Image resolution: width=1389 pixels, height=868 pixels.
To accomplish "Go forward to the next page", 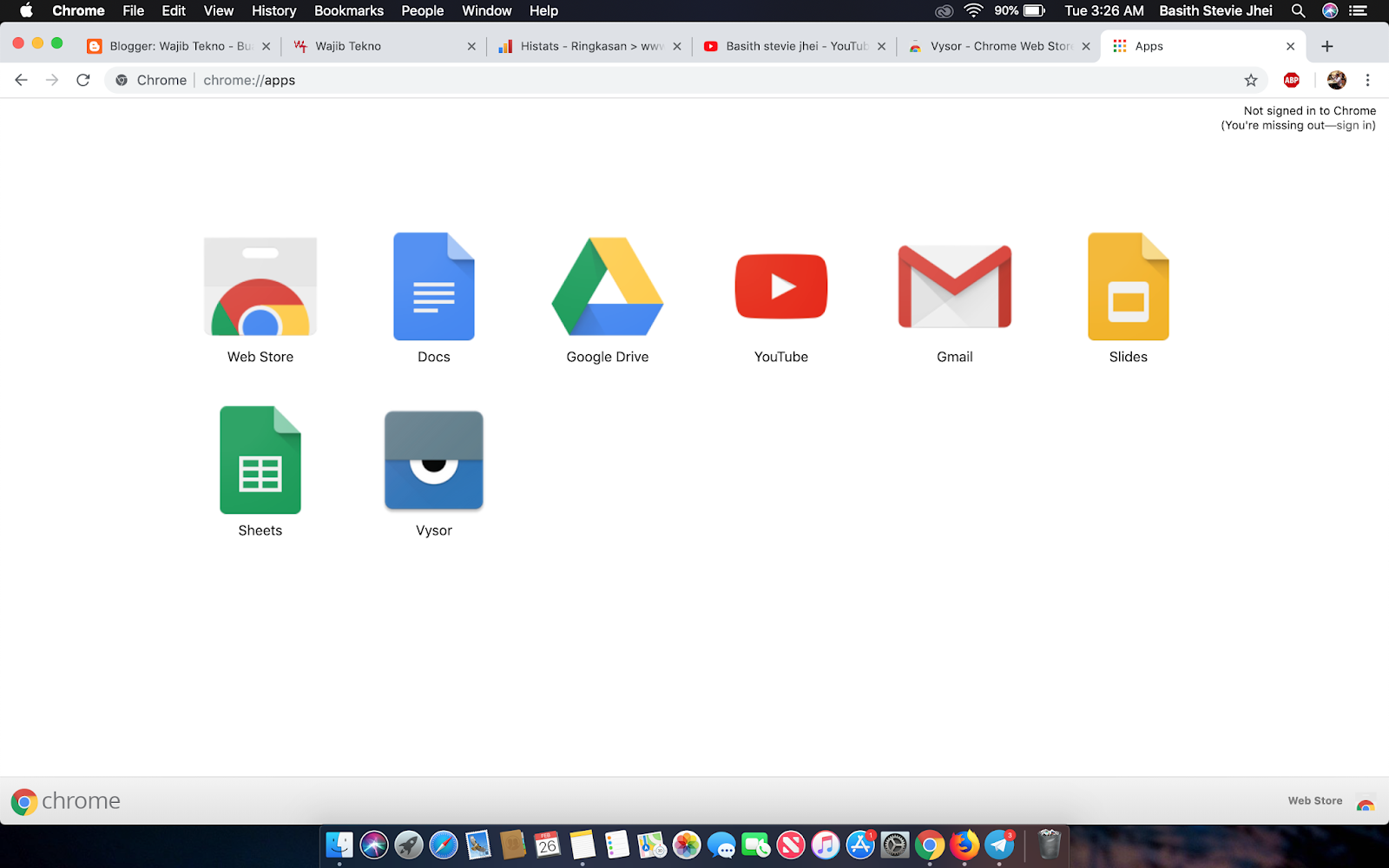I will 52,80.
